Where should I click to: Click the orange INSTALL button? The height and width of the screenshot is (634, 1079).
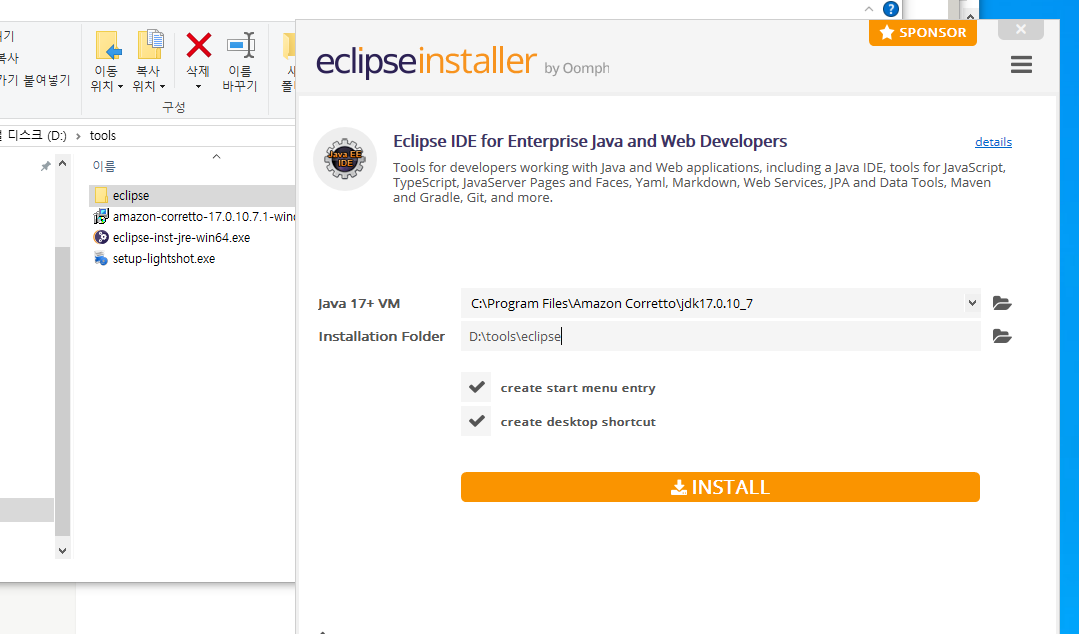coord(720,487)
